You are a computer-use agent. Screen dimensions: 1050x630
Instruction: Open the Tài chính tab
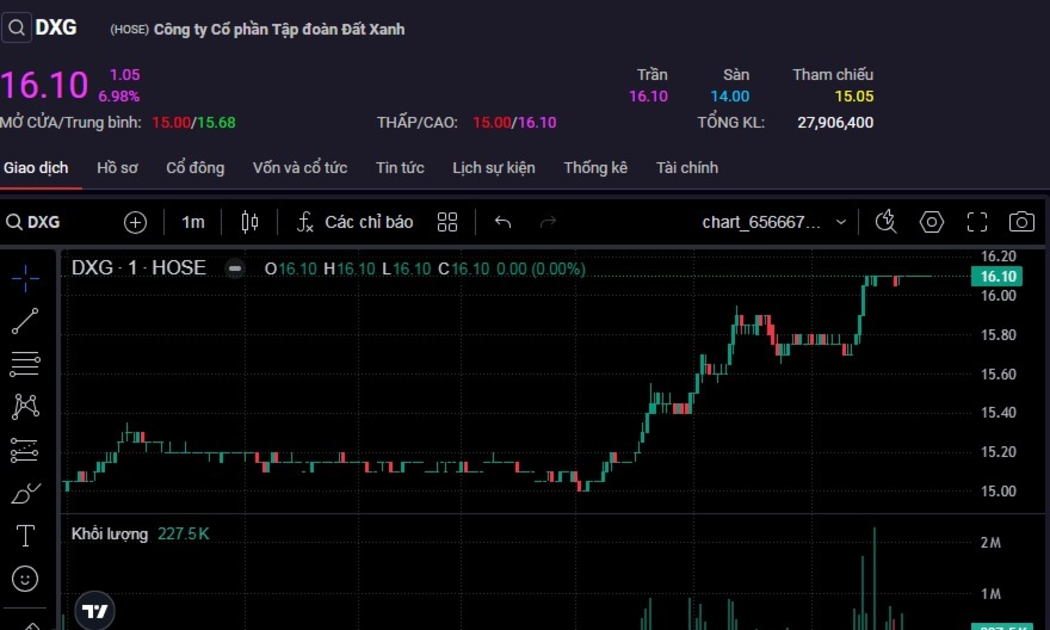pos(687,168)
